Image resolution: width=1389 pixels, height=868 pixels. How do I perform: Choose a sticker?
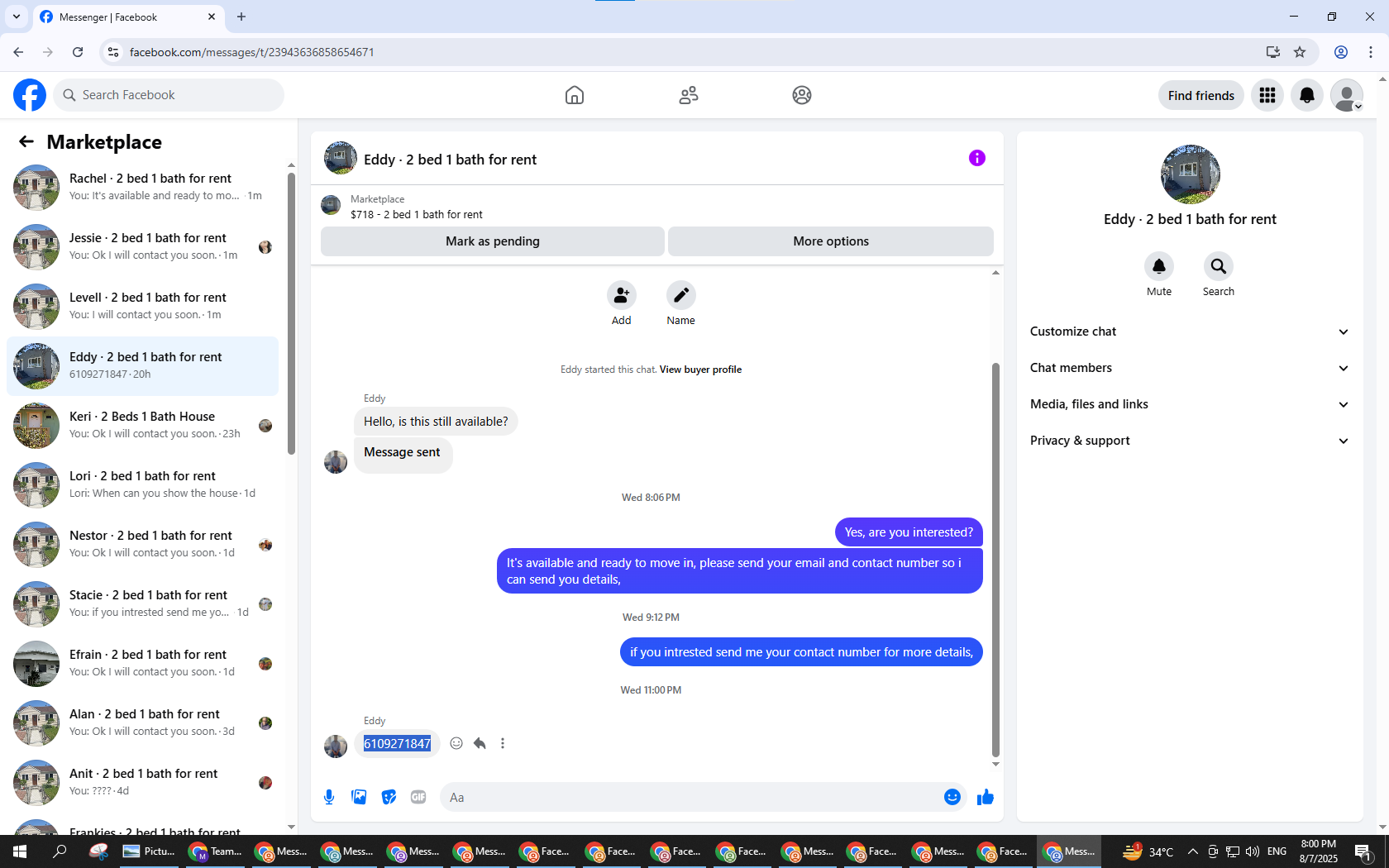389,797
